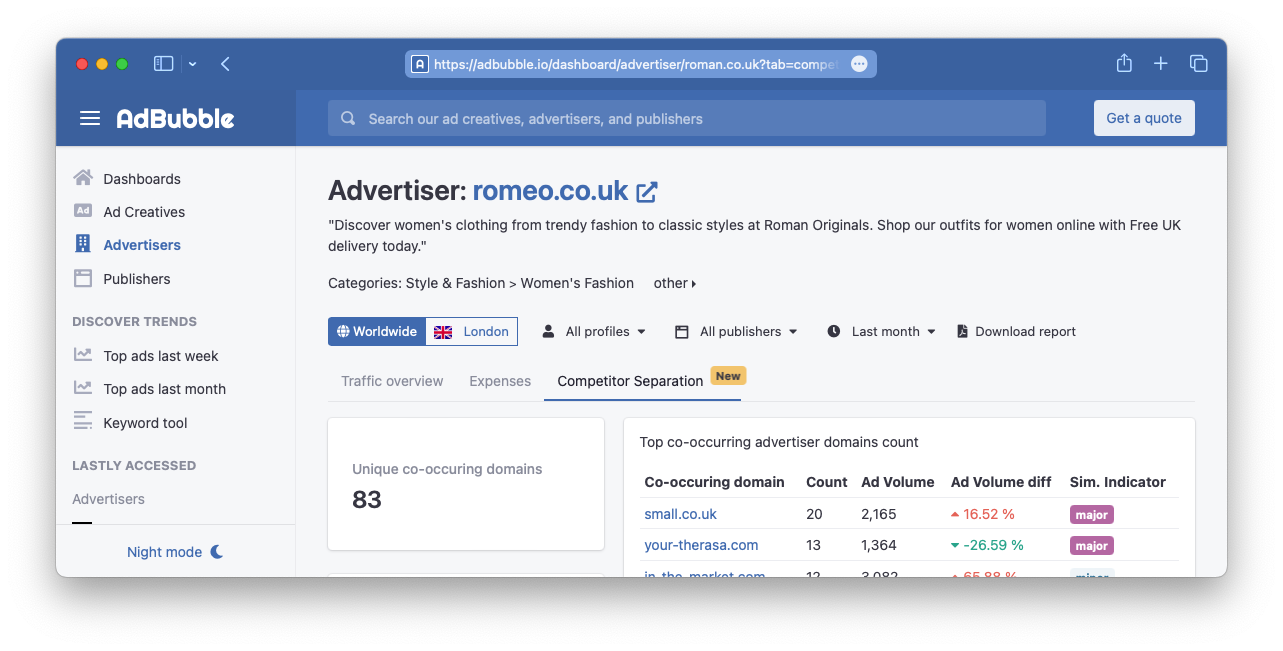Click major badge in your-therasa.com row
The height and width of the screenshot is (651, 1283).
1092,546
